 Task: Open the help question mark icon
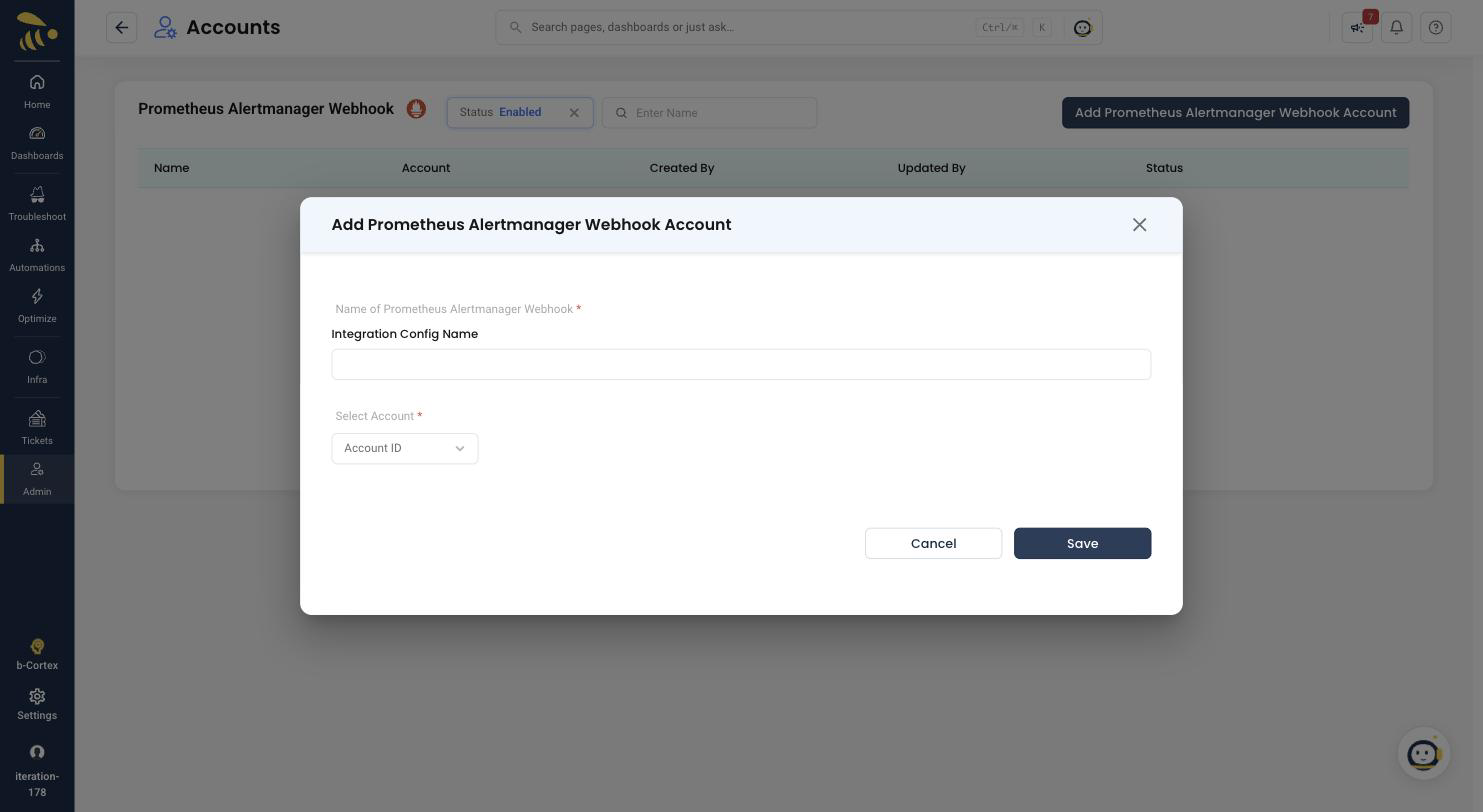[1435, 27]
